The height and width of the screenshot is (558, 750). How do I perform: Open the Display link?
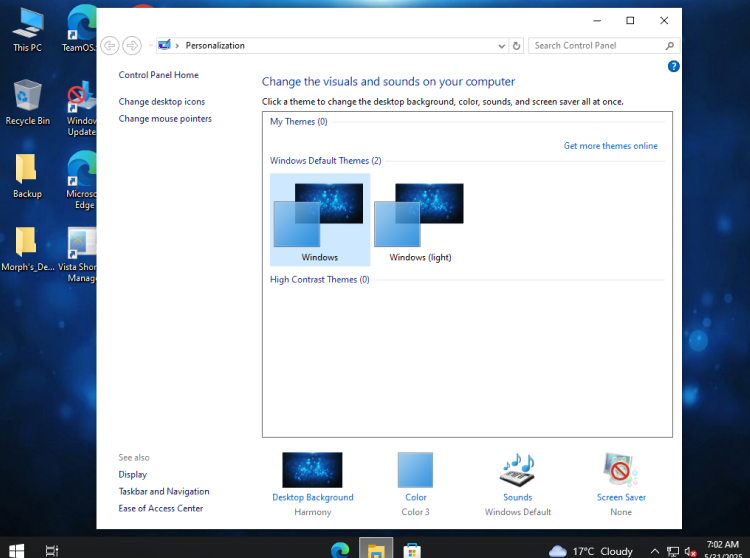pos(132,474)
